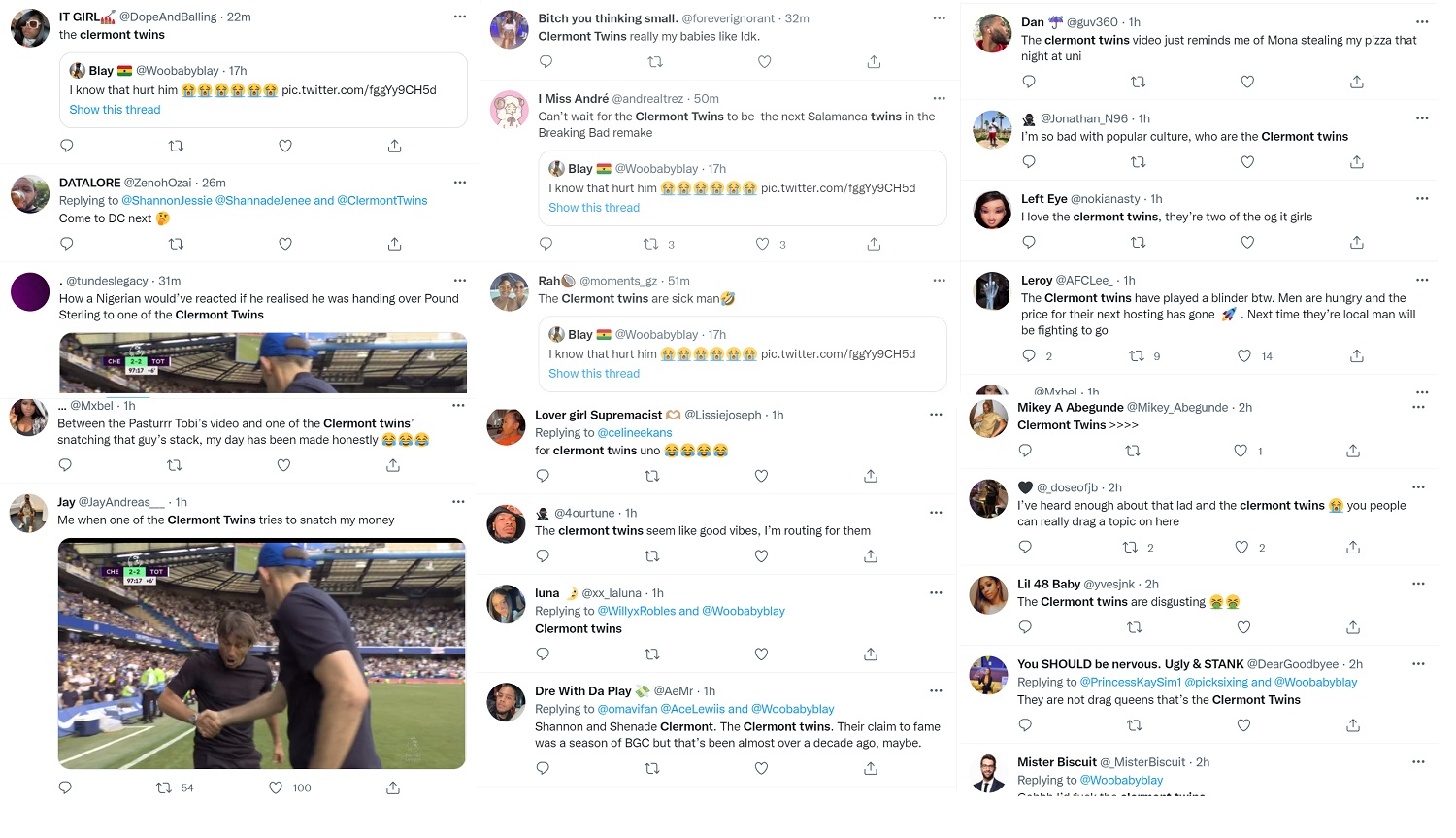The width and height of the screenshot is (1456, 838).
Task: Open Show this thread in IT GIRL's quote
Action: pyautogui.click(x=115, y=110)
